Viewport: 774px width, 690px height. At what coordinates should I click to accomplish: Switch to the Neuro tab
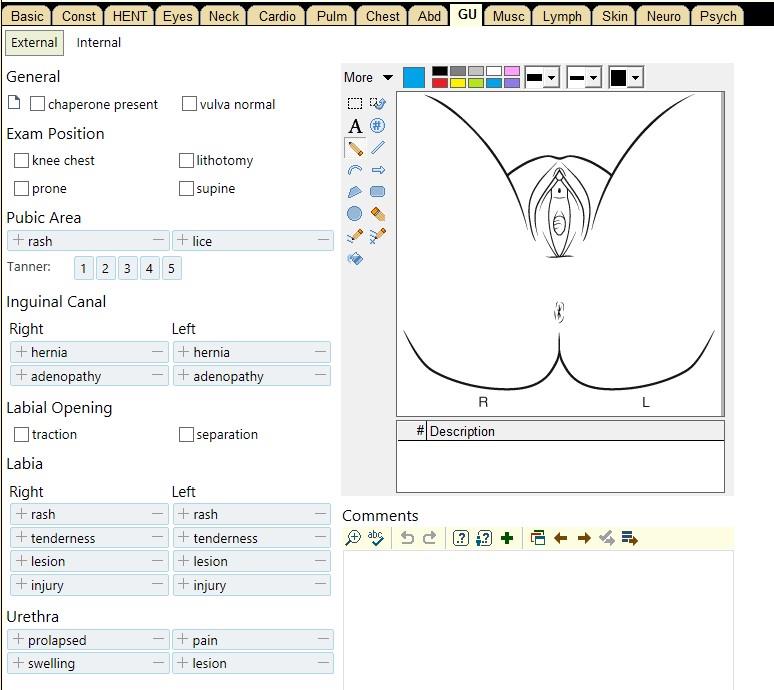click(x=664, y=16)
